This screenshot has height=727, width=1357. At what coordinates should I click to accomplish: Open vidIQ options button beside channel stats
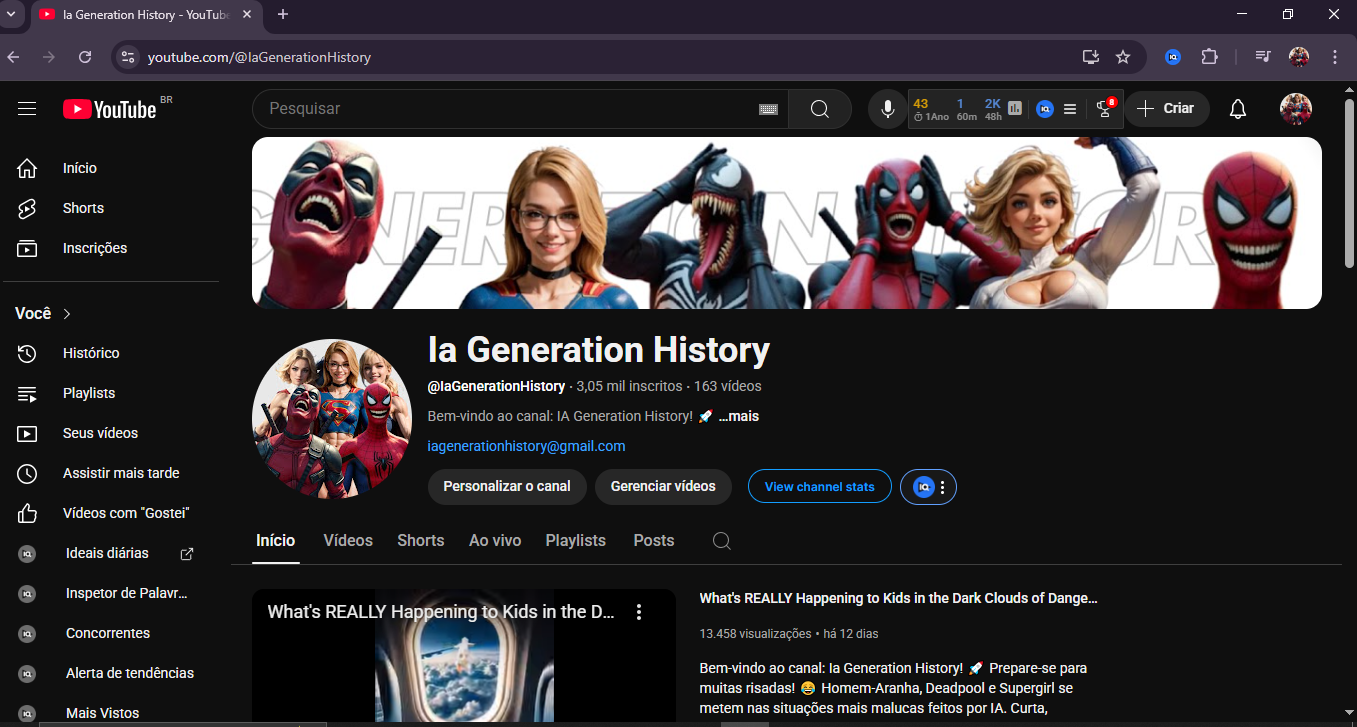coord(929,487)
